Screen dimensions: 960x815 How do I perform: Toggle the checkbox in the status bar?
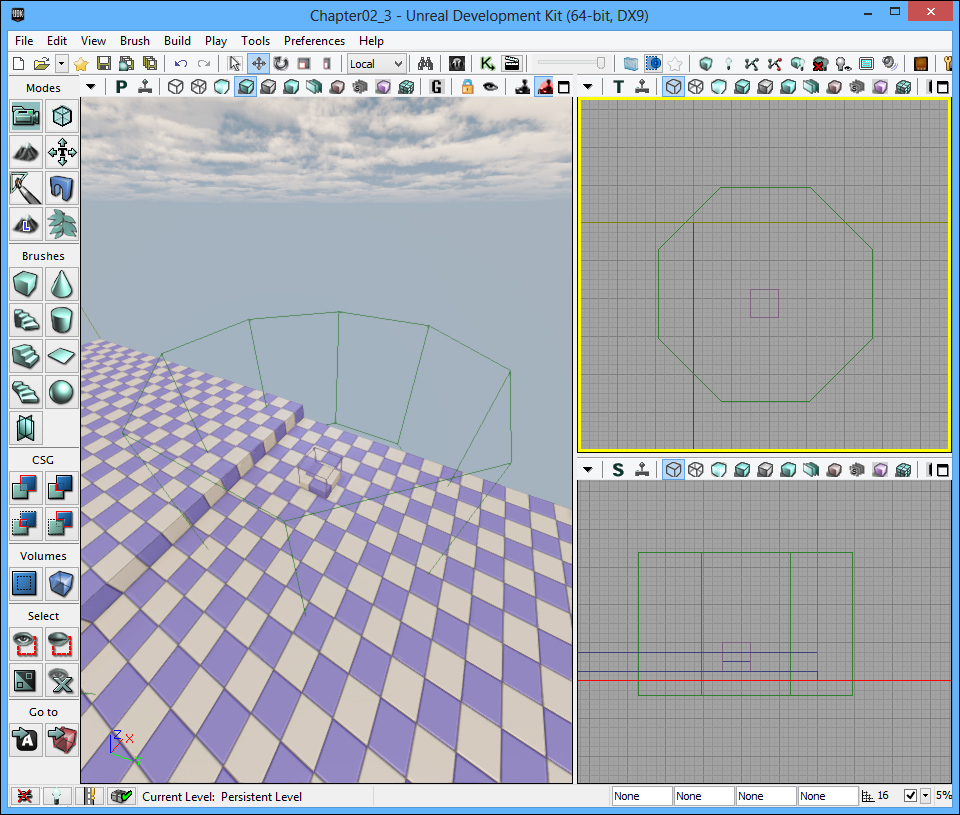tap(910, 796)
